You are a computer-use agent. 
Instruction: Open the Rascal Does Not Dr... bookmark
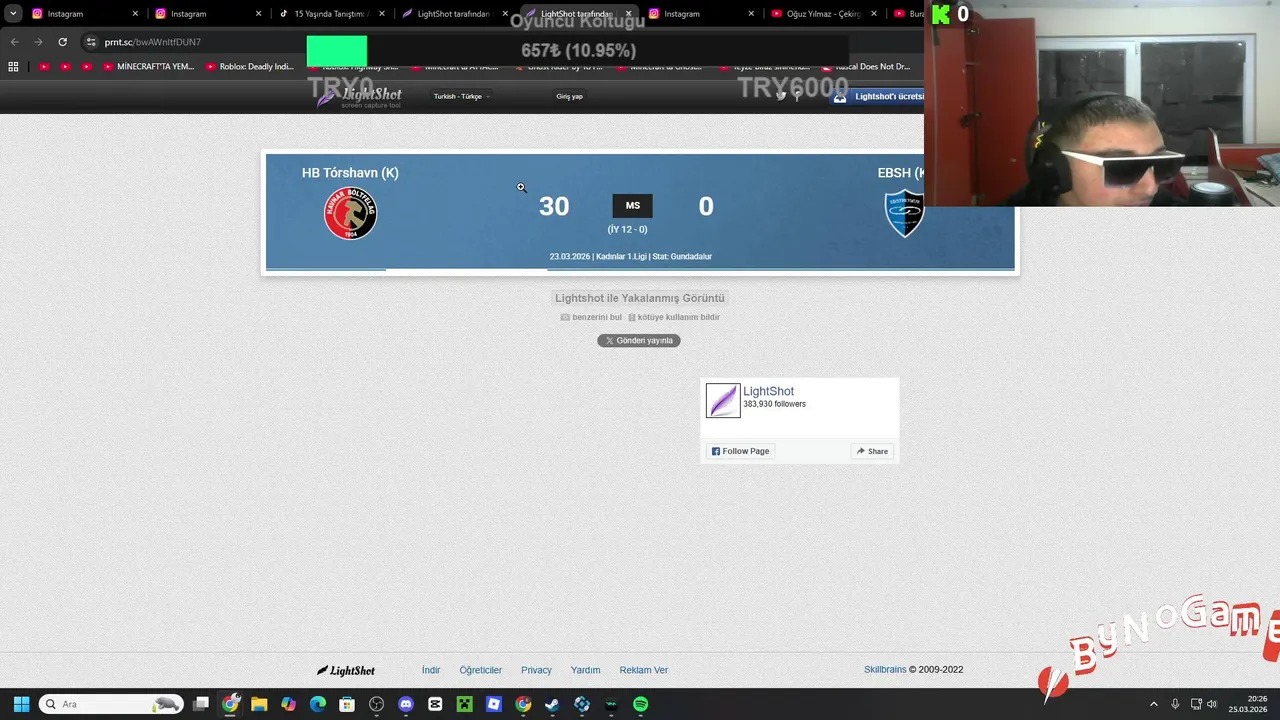point(868,67)
